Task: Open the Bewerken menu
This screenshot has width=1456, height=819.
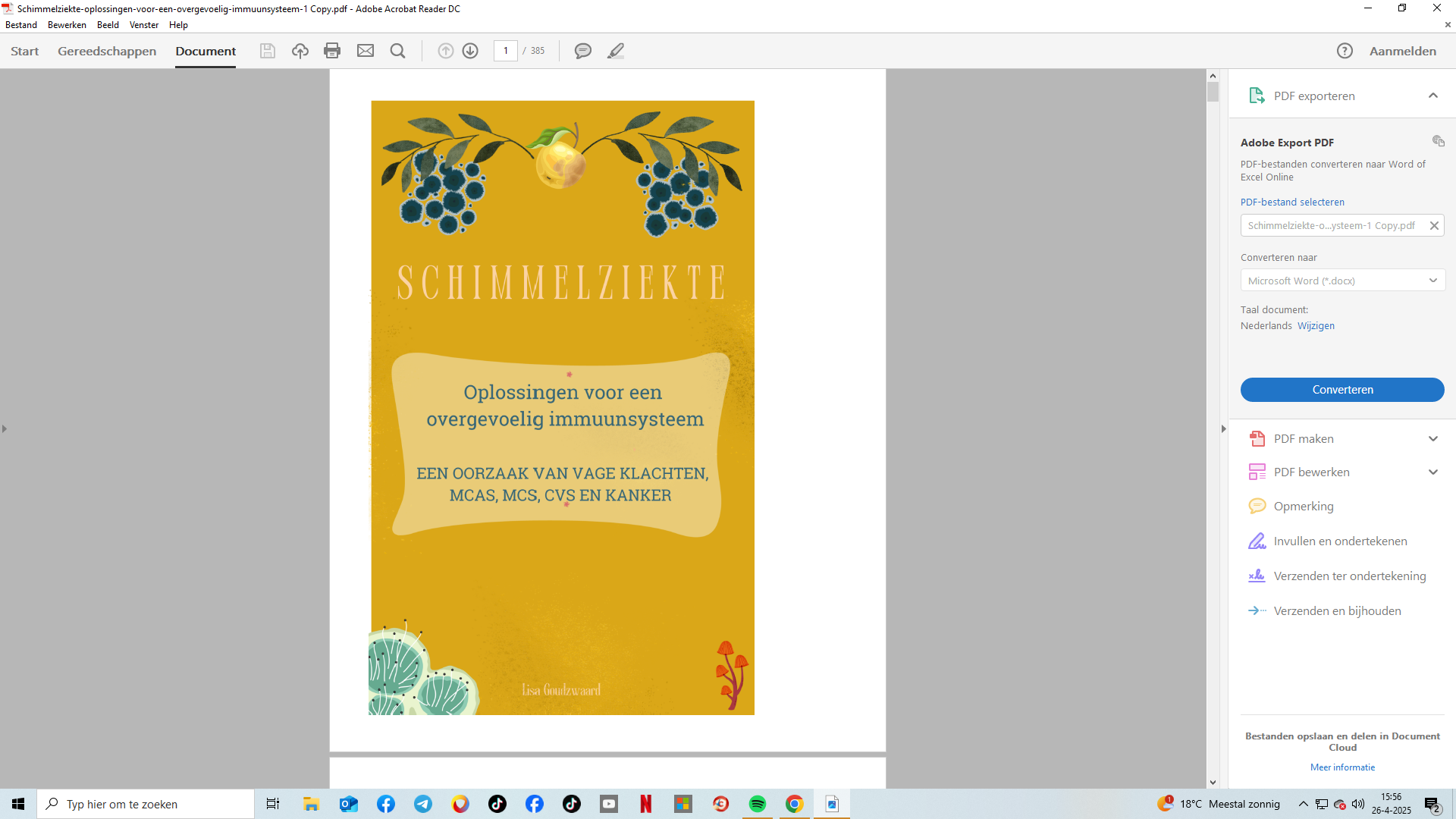Action: click(x=67, y=25)
